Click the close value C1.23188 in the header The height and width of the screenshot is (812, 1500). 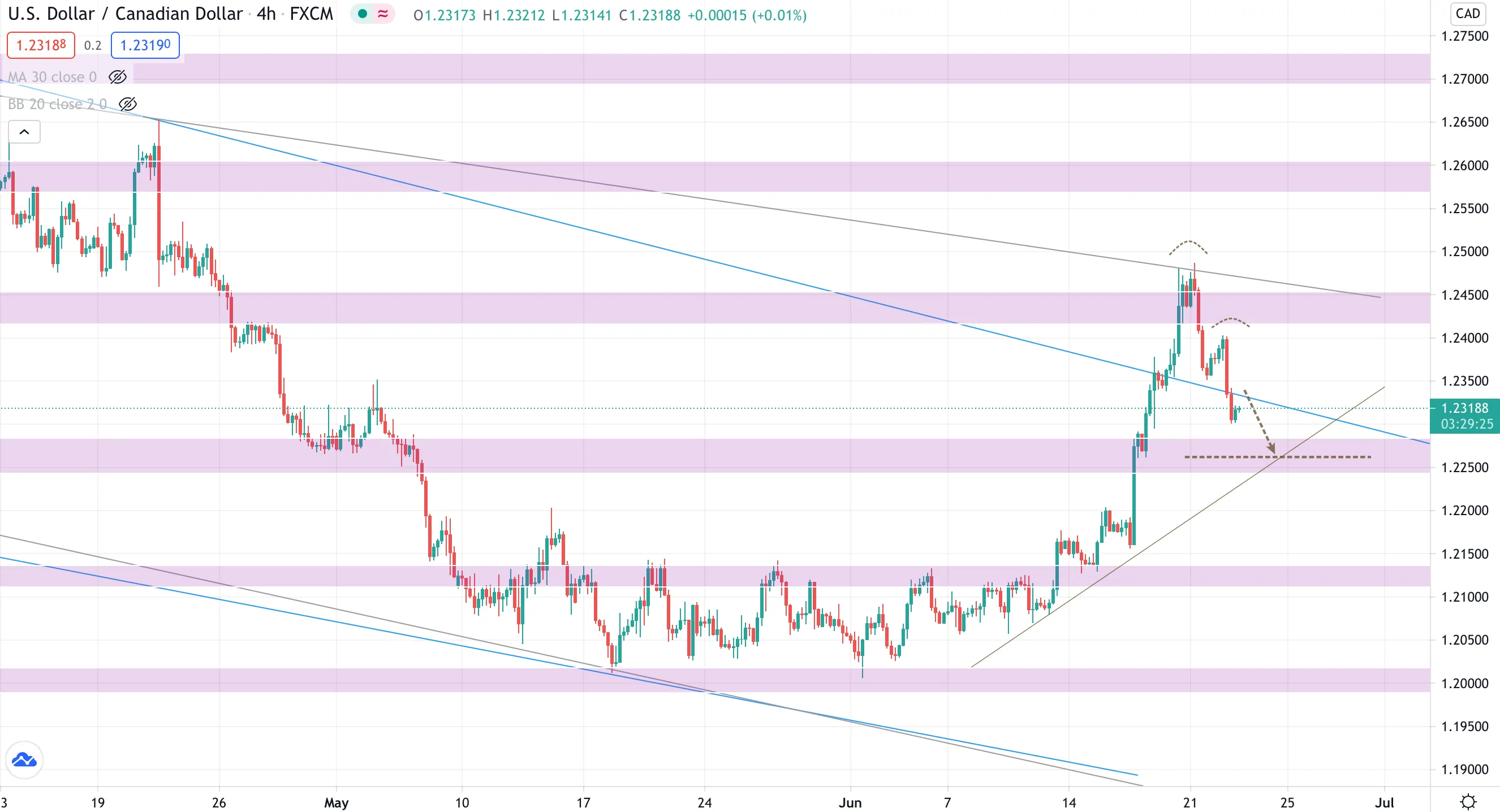click(649, 15)
